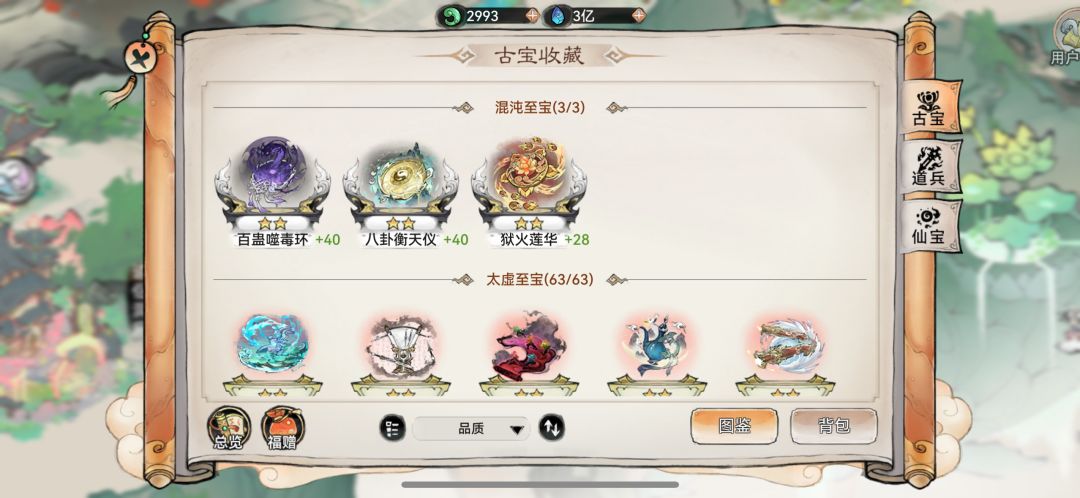Open the 福赠 gift bag icon
Screen dimensions: 1080x498
click(282, 428)
